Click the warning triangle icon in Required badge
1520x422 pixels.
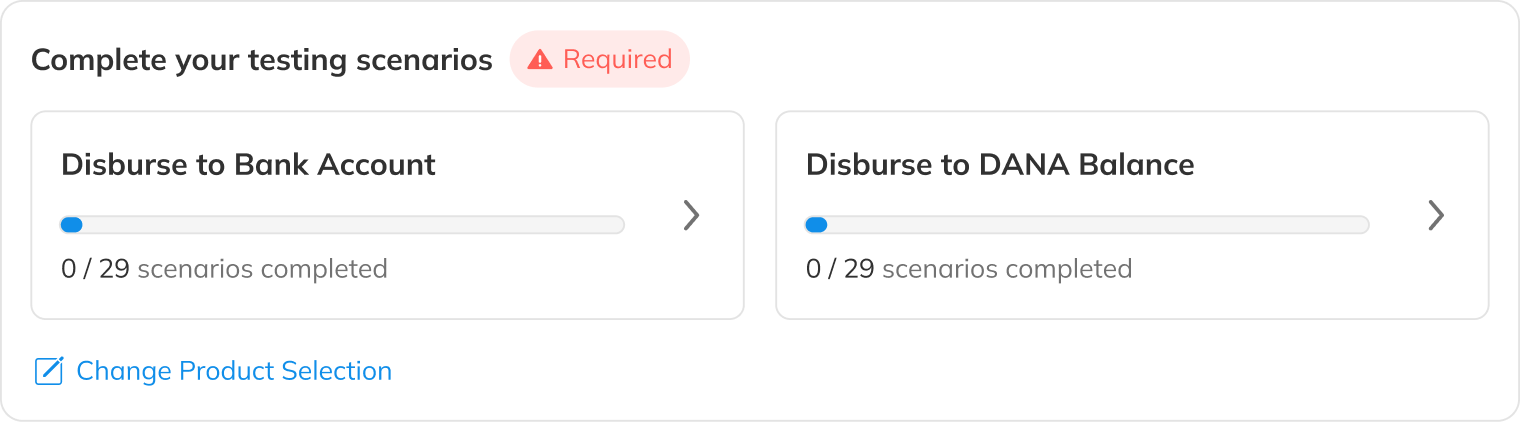(x=540, y=60)
